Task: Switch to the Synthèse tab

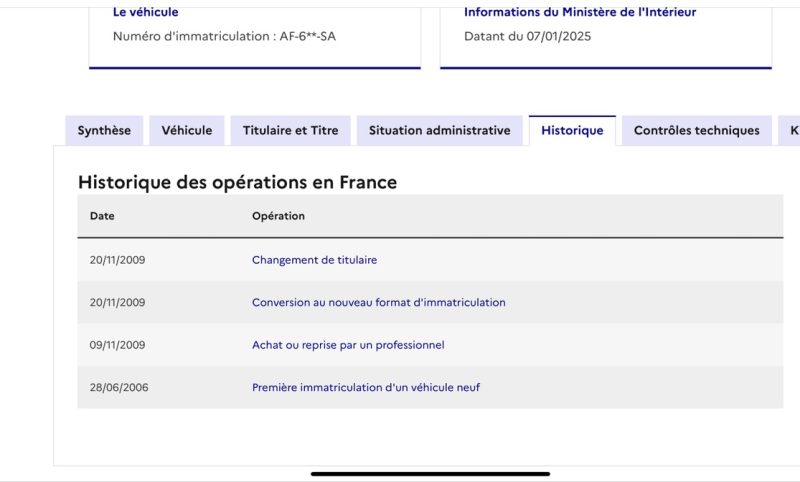Action: click(x=104, y=131)
